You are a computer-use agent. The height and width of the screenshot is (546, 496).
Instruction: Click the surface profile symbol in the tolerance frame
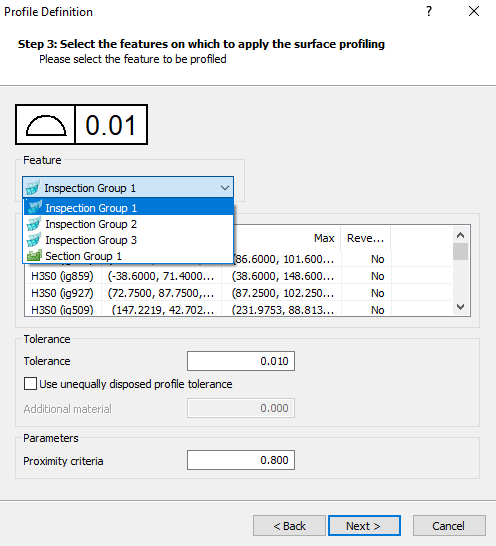pos(46,125)
